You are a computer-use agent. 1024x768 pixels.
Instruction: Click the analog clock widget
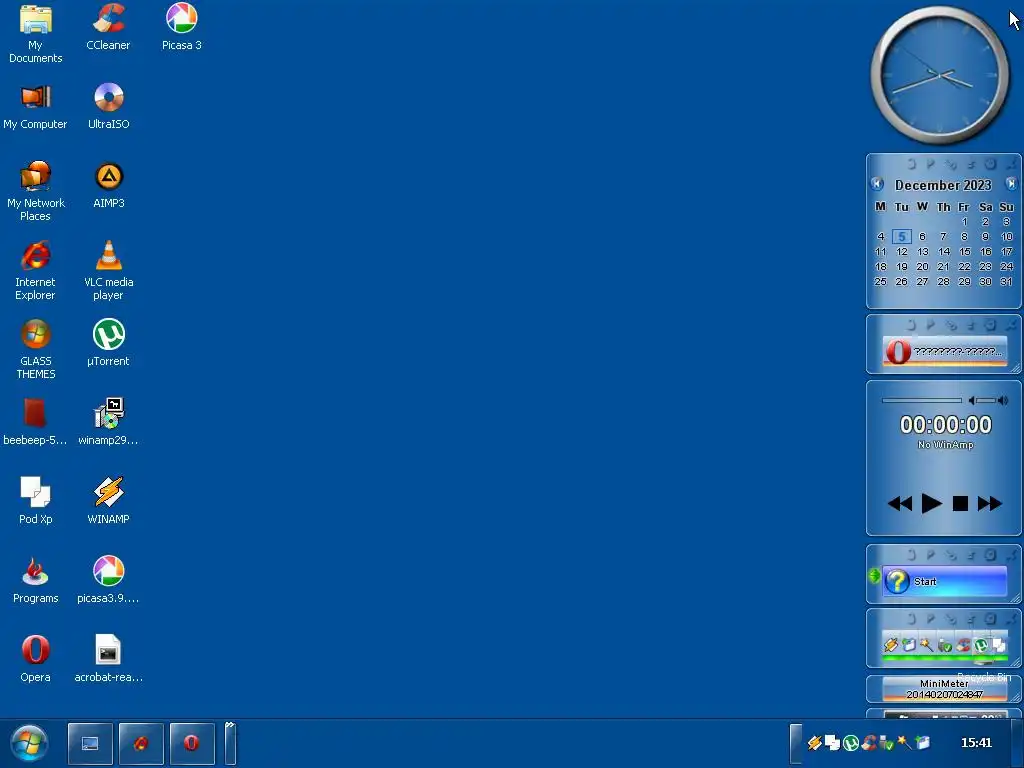940,76
